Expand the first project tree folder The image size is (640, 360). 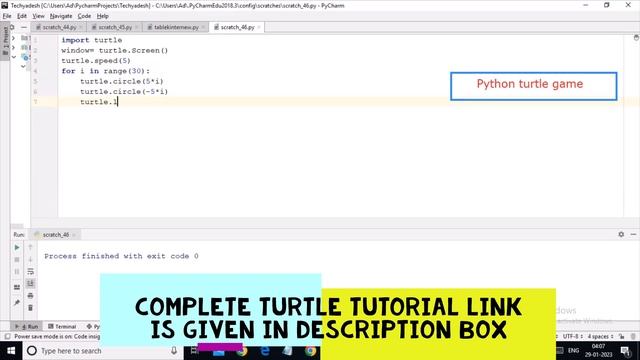(x=13, y=38)
